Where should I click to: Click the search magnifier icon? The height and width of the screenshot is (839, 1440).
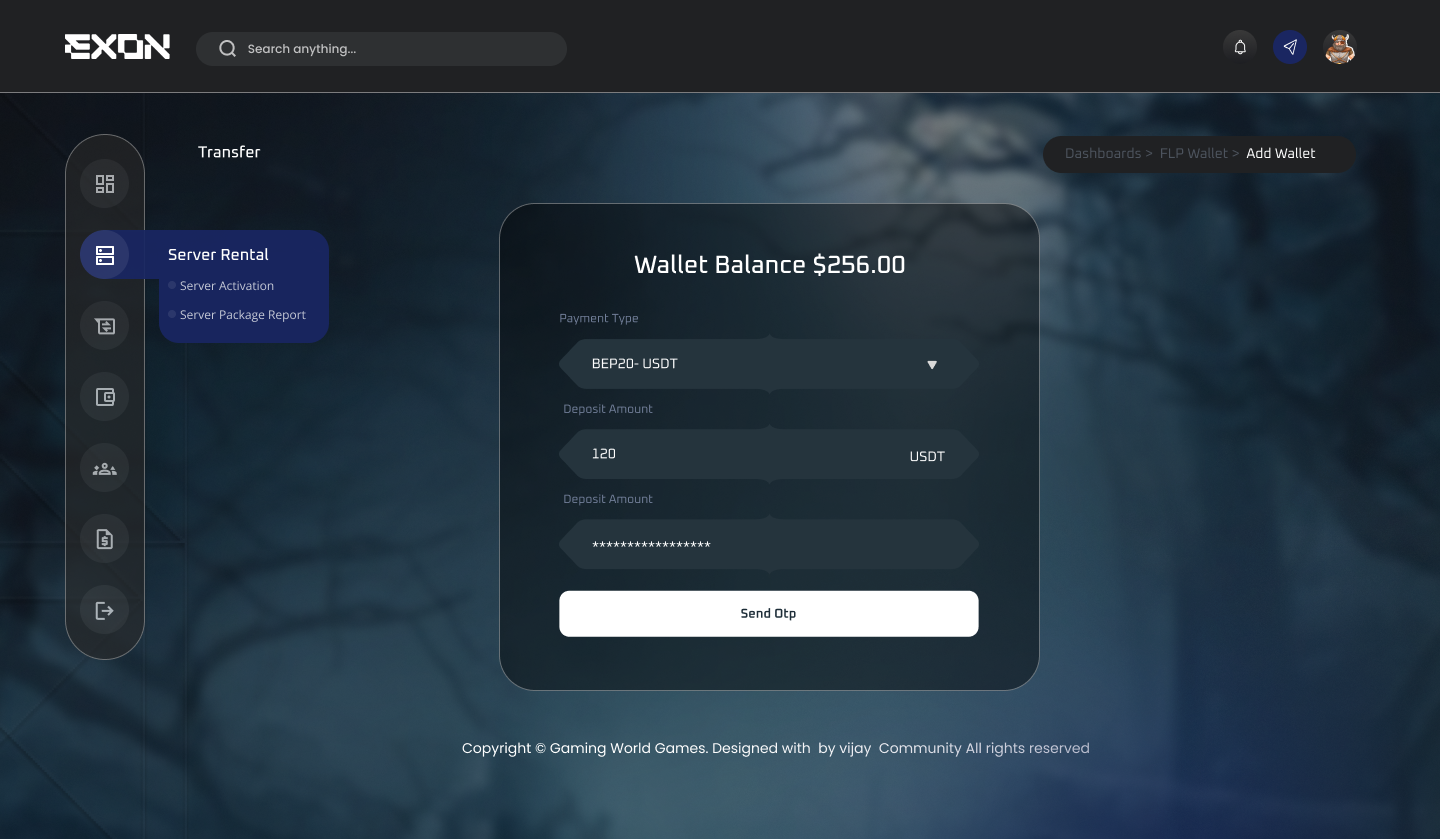pos(227,48)
